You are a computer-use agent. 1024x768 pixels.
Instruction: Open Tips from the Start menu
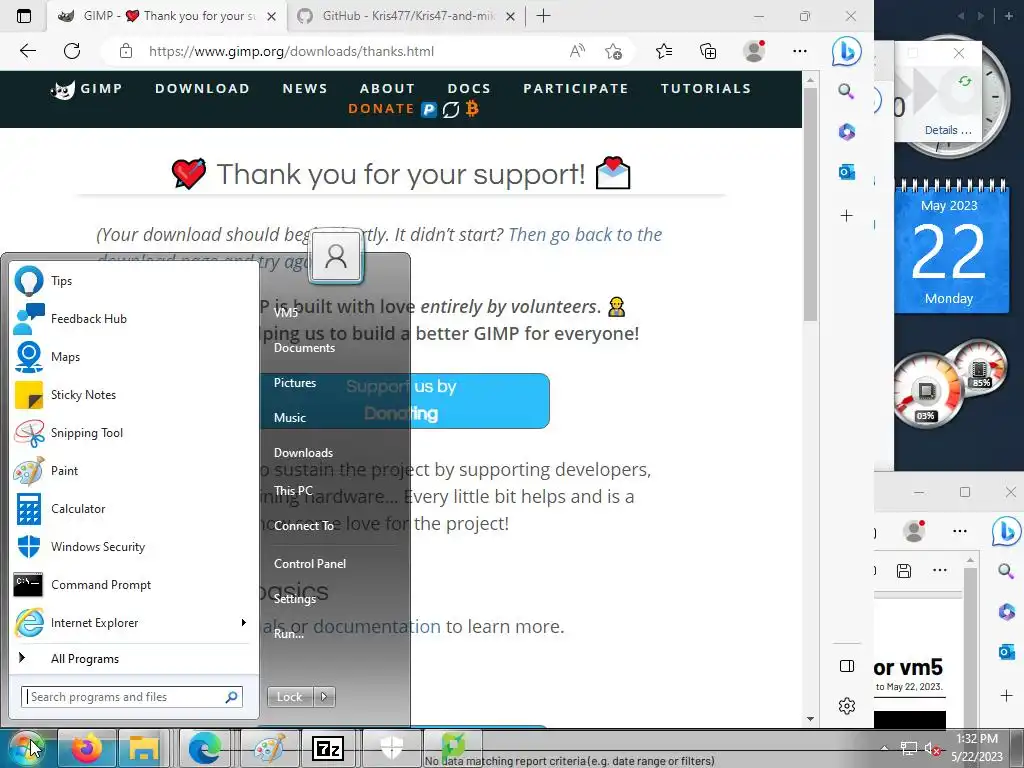pyautogui.click(x=135, y=281)
